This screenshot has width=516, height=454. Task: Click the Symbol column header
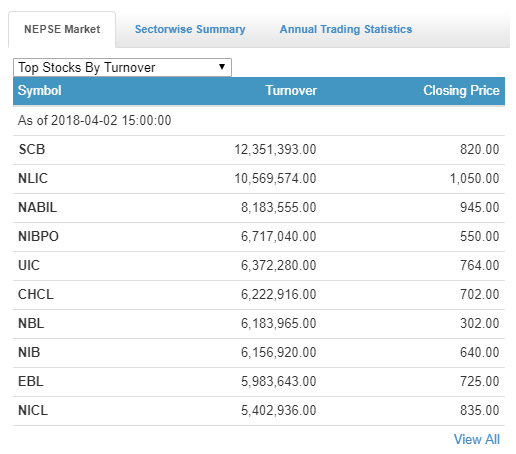40,90
